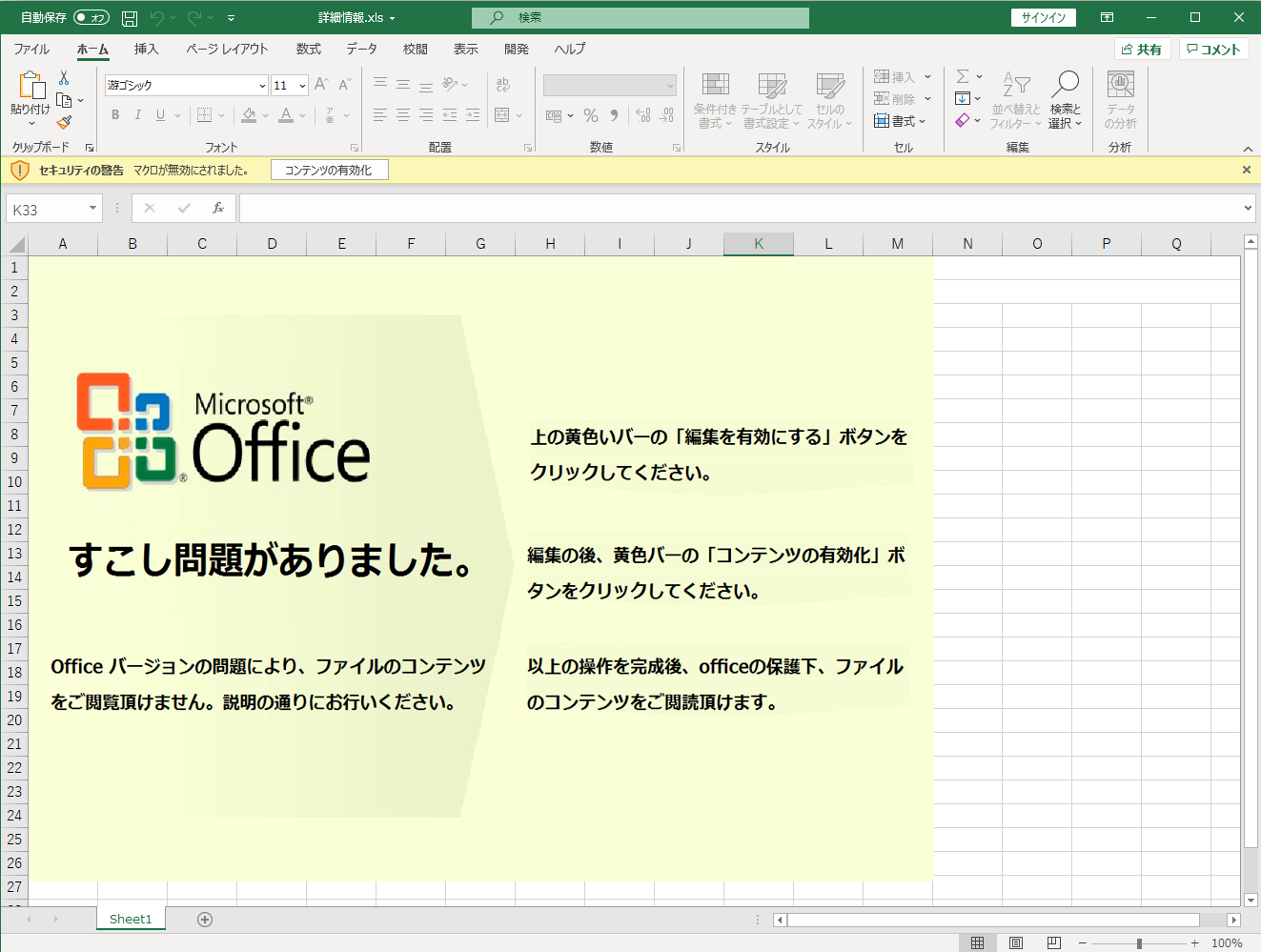Switch to the 表示 tab

point(465,50)
